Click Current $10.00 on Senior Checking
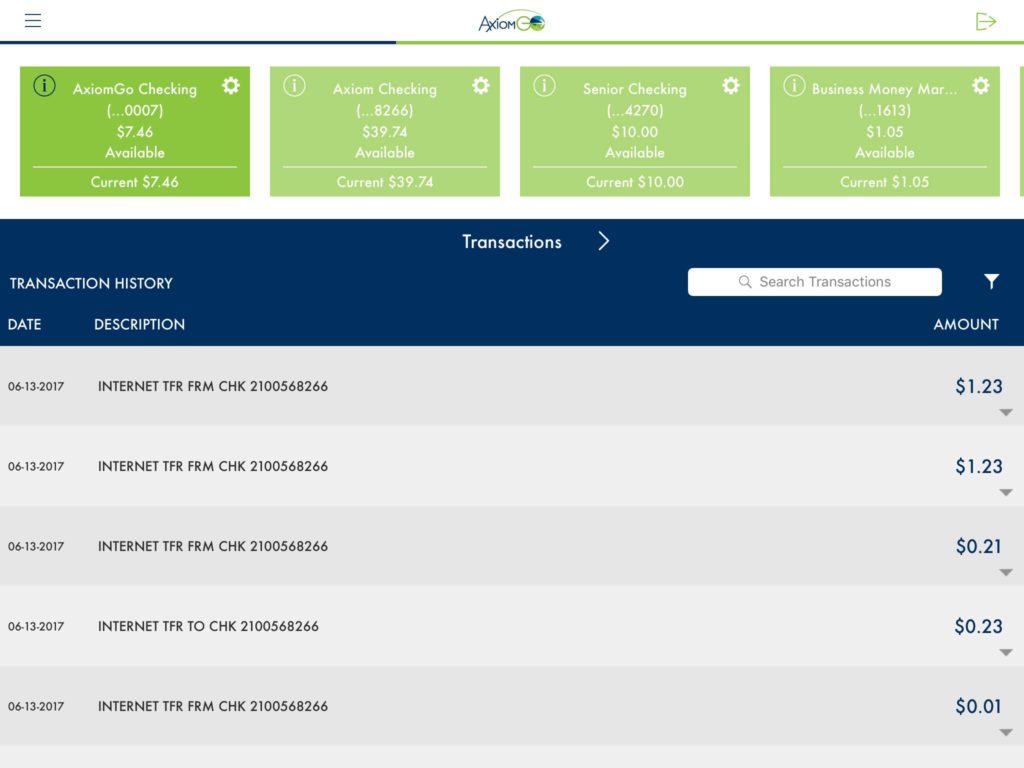The image size is (1024, 768). coord(635,182)
